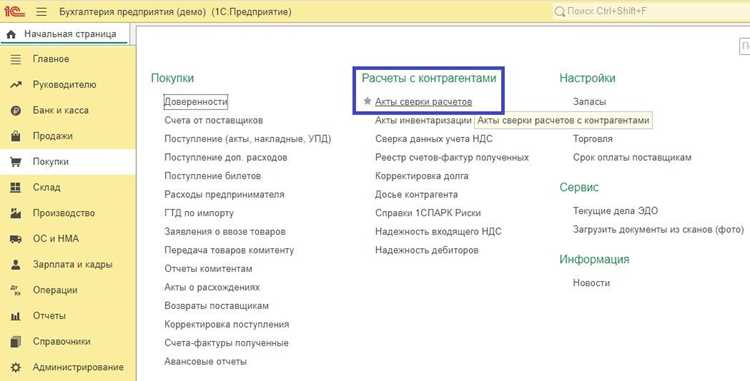Click the ОС и НМА truck icon
The width and height of the screenshot is (750, 381).
click(16, 239)
